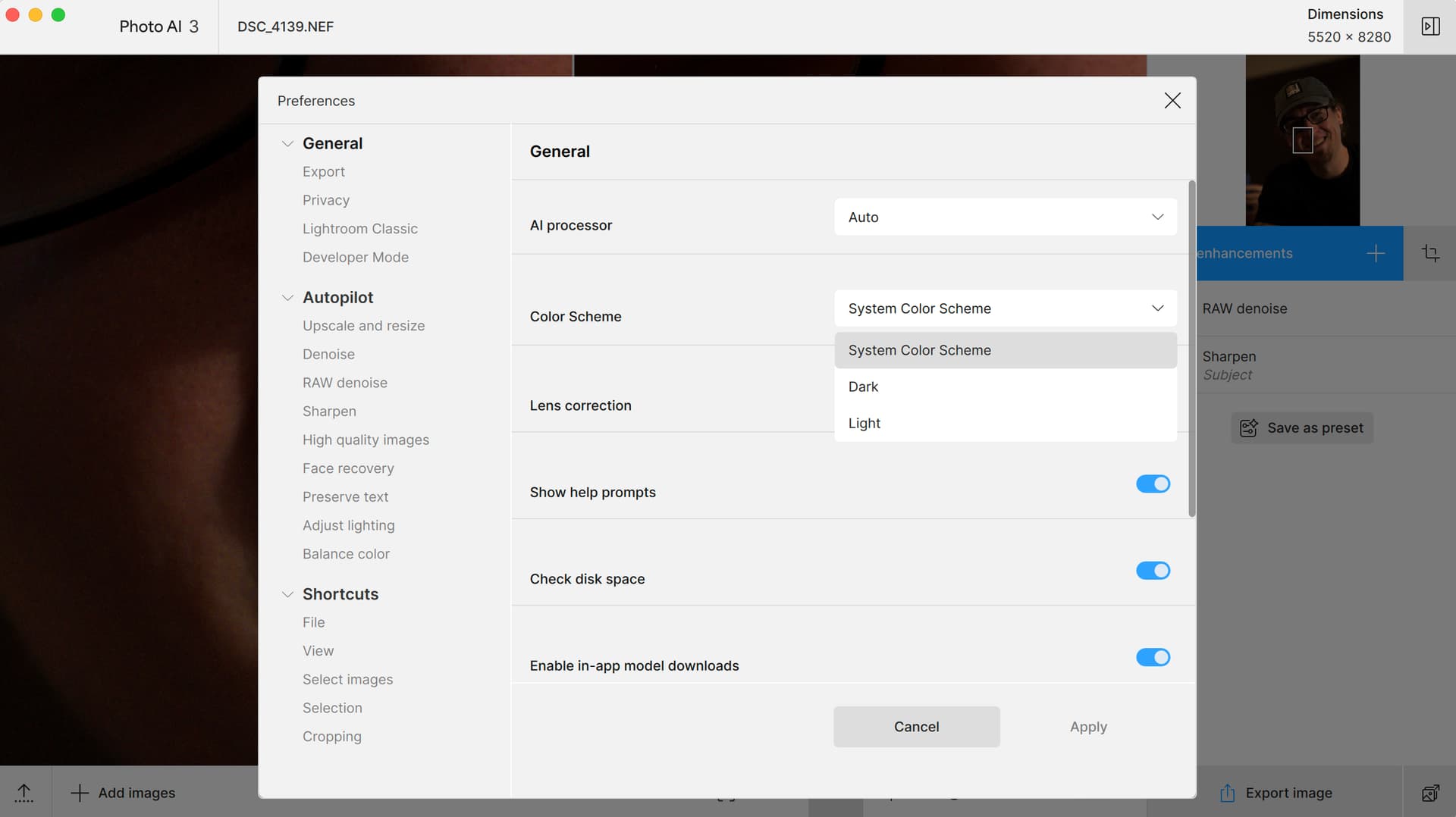This screenshot has height=817, width=1456.
Task: Choose the Light color scheme option
Action: [864, 423]
